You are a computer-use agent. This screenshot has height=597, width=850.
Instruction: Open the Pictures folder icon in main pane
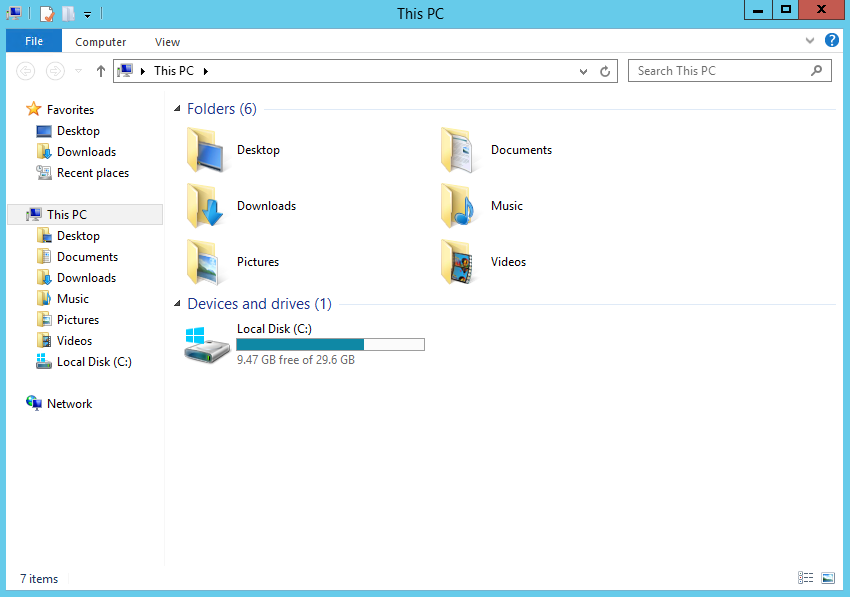click(205, 262)
